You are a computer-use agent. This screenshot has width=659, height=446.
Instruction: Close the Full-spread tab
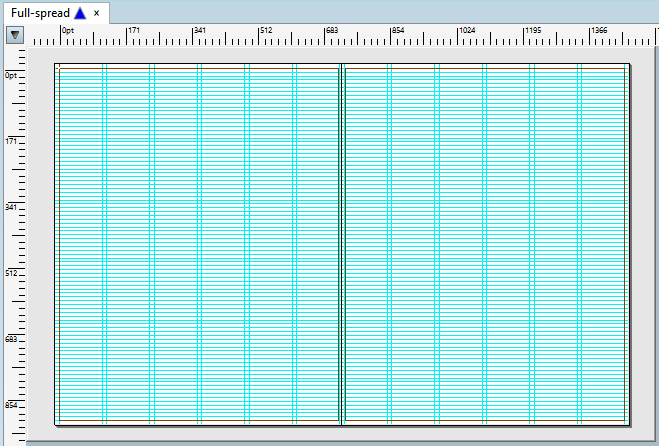pos(97,13)
